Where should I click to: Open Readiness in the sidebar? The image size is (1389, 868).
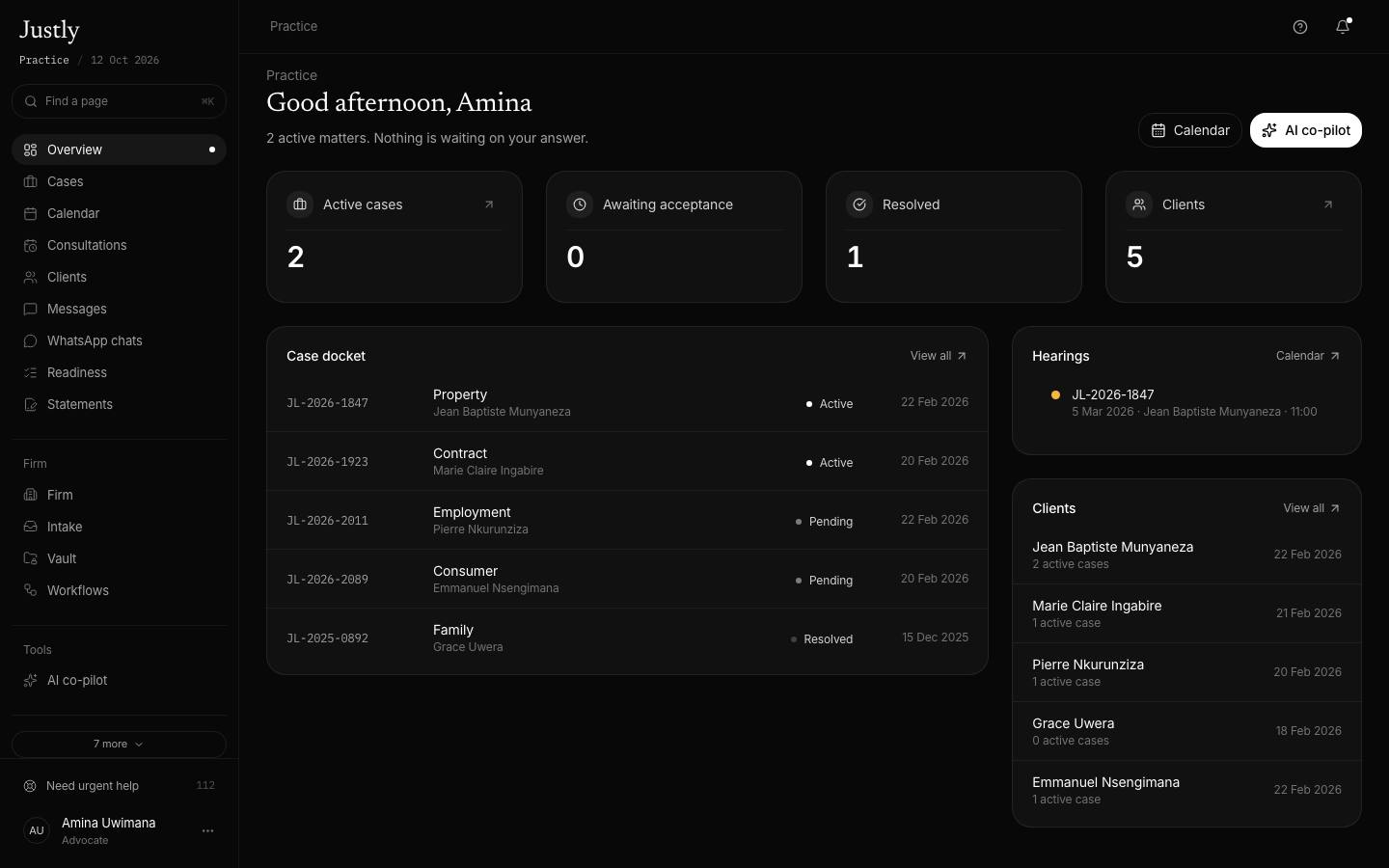click(x=119, y=372)
